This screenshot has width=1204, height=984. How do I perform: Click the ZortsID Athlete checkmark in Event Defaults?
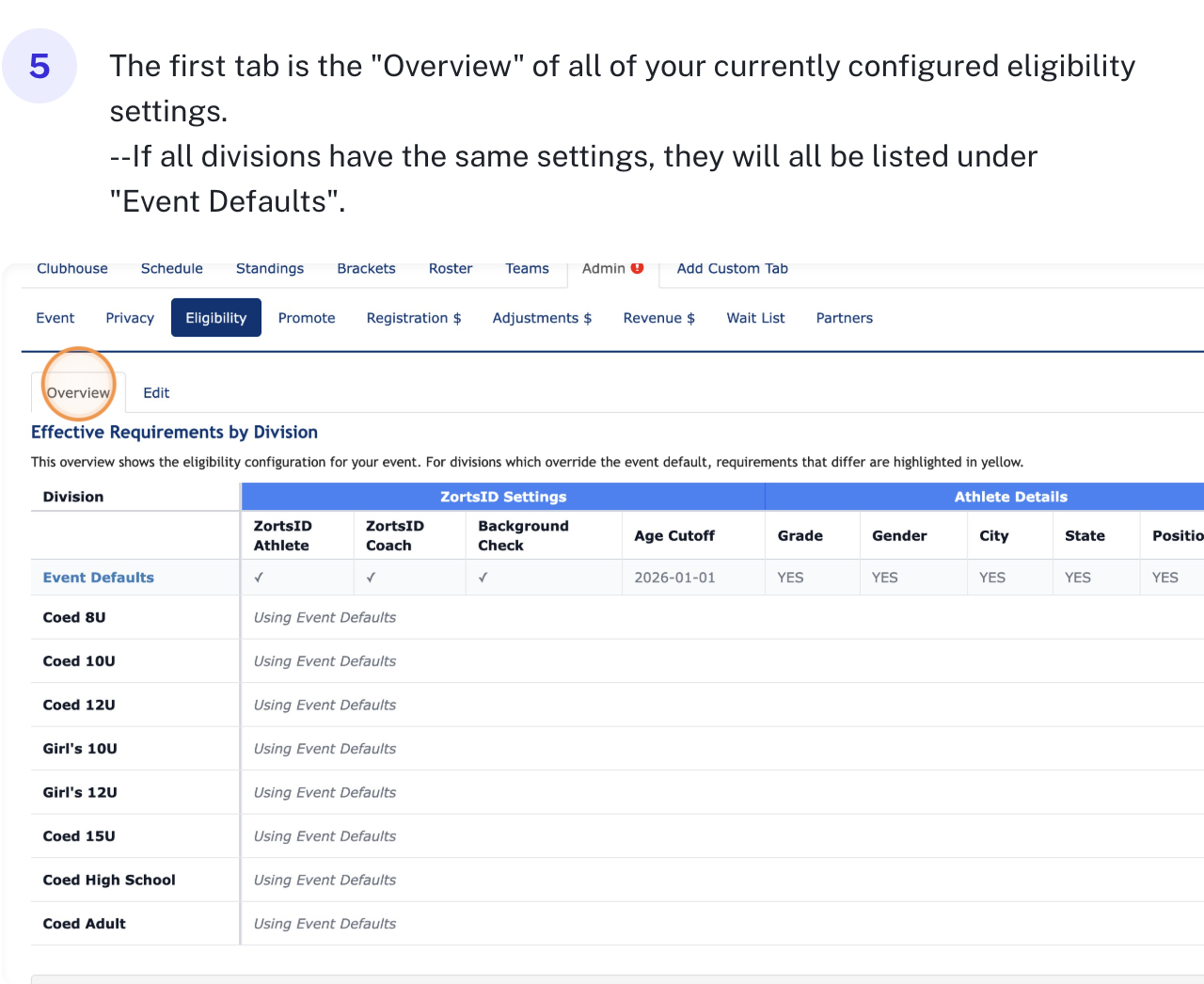click(259, 578)
